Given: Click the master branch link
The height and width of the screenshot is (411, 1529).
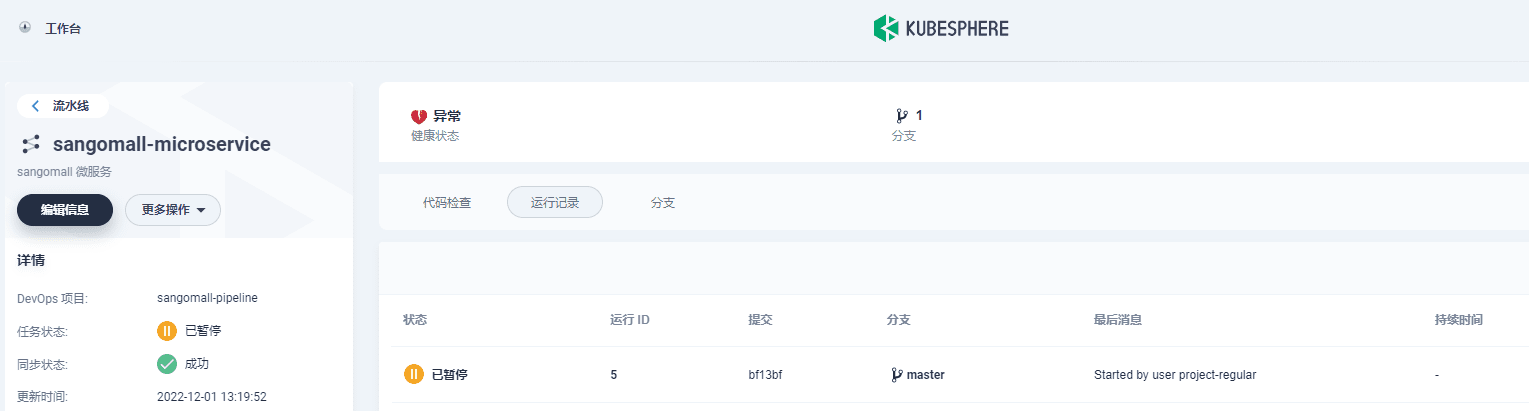Looking at the screenshot, I should 926,375.
